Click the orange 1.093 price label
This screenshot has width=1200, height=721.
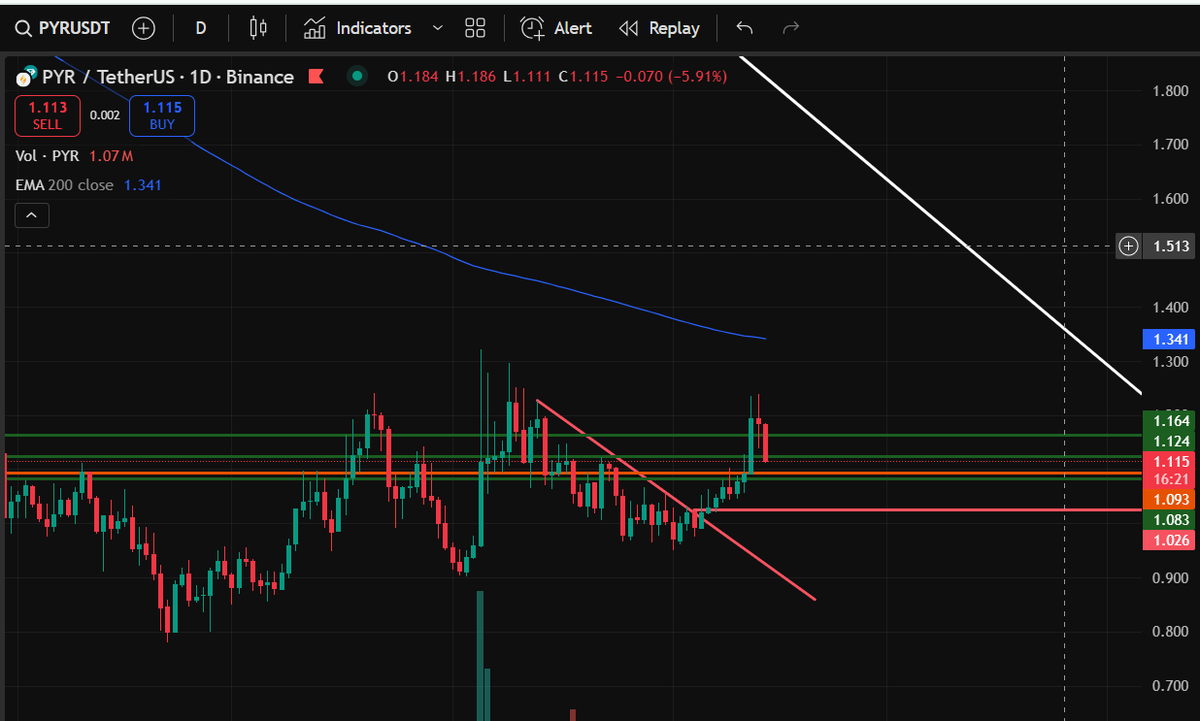[x=1168, y=499]
